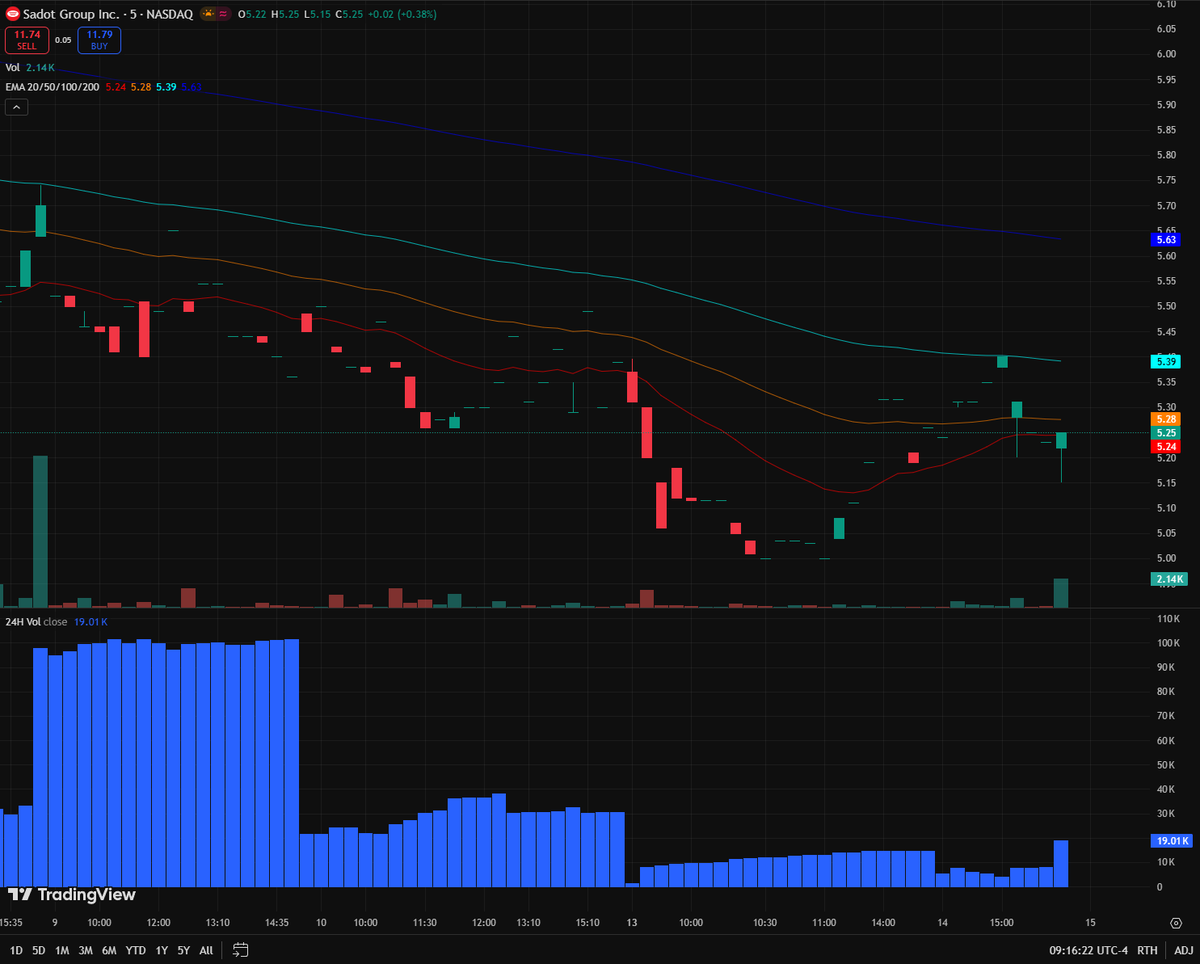
Task: Toggle ADJ dividend adjustment
Action: pyautogui.click(x=1183, y=950)
